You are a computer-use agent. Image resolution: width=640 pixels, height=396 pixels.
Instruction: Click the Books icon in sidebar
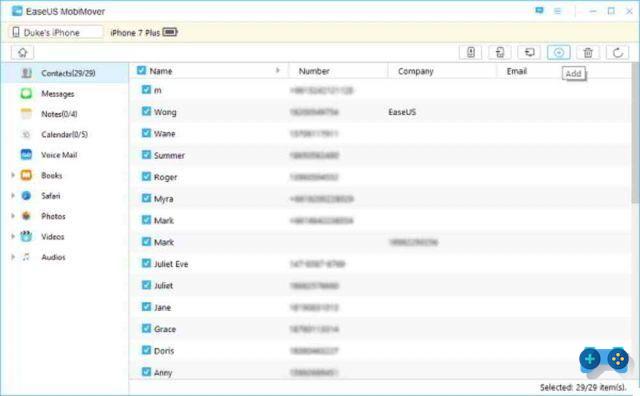coord(26,175)
